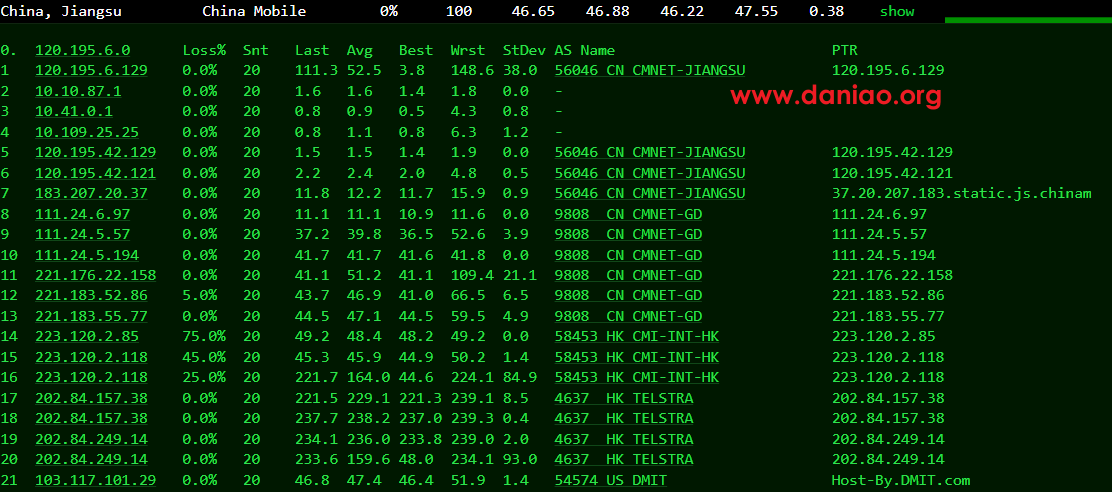Open the 111.24.5.194 IP link in hop 10

(87, 255)
